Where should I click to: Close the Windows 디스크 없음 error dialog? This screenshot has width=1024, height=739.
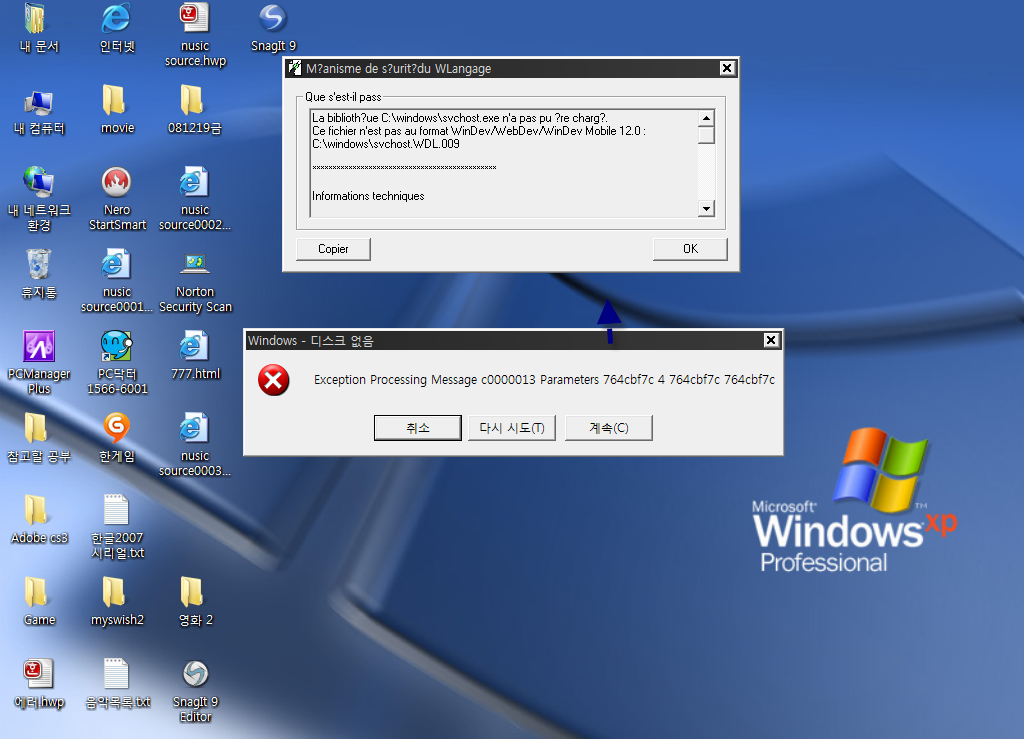click(x=771, y=340)
